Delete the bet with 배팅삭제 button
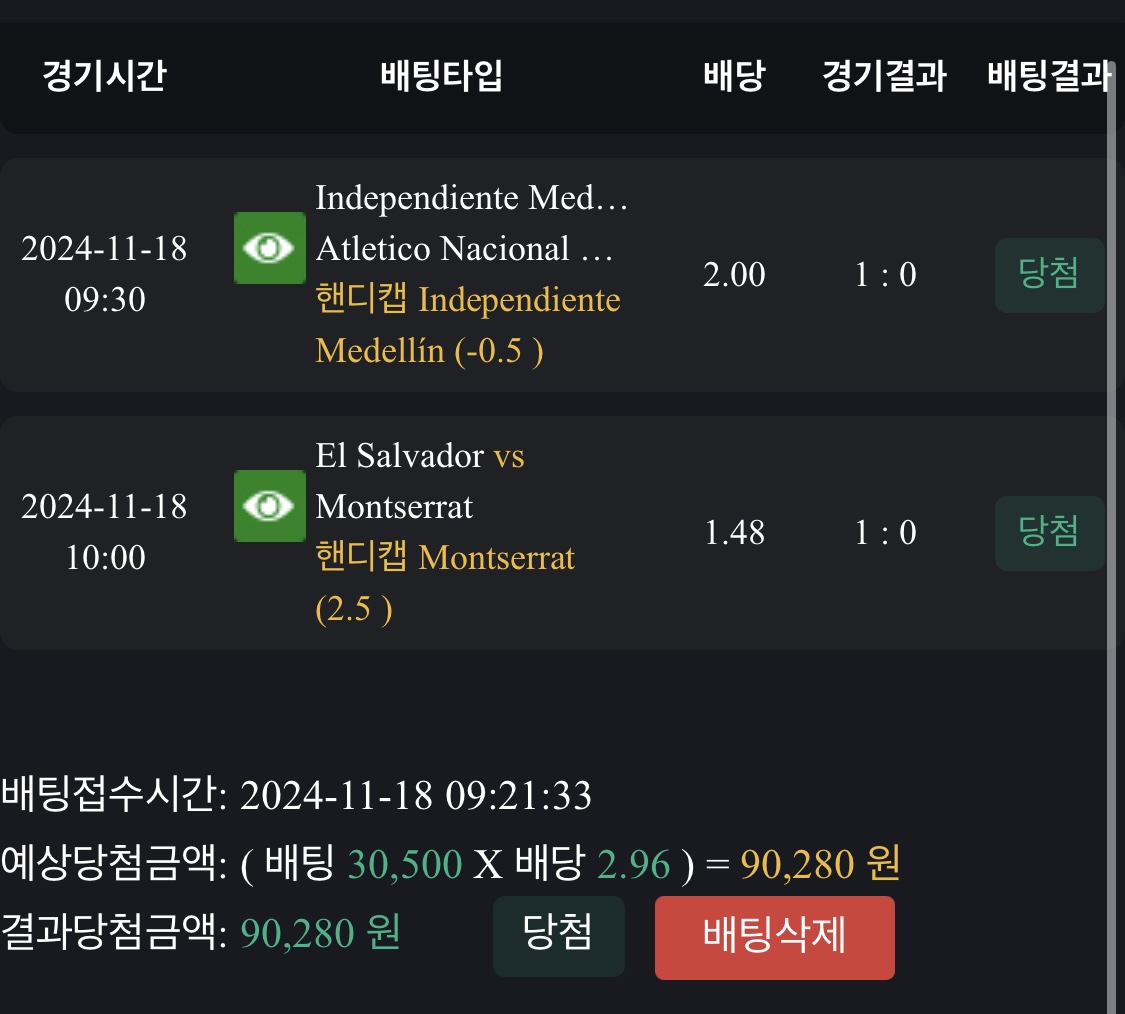Viewport: 1125px width, 1014px height. click(774, 937)
